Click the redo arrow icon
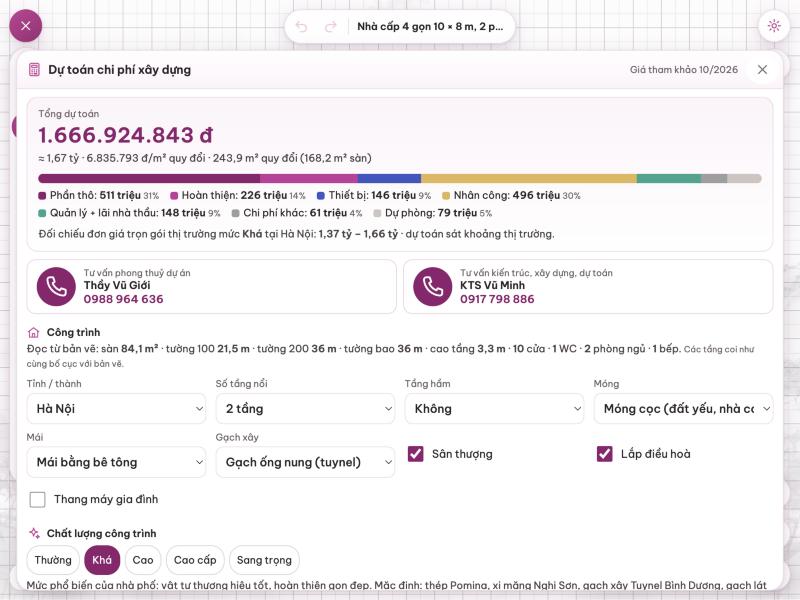Viewport: 800px width, 600px height. click(x=331, y=27)
